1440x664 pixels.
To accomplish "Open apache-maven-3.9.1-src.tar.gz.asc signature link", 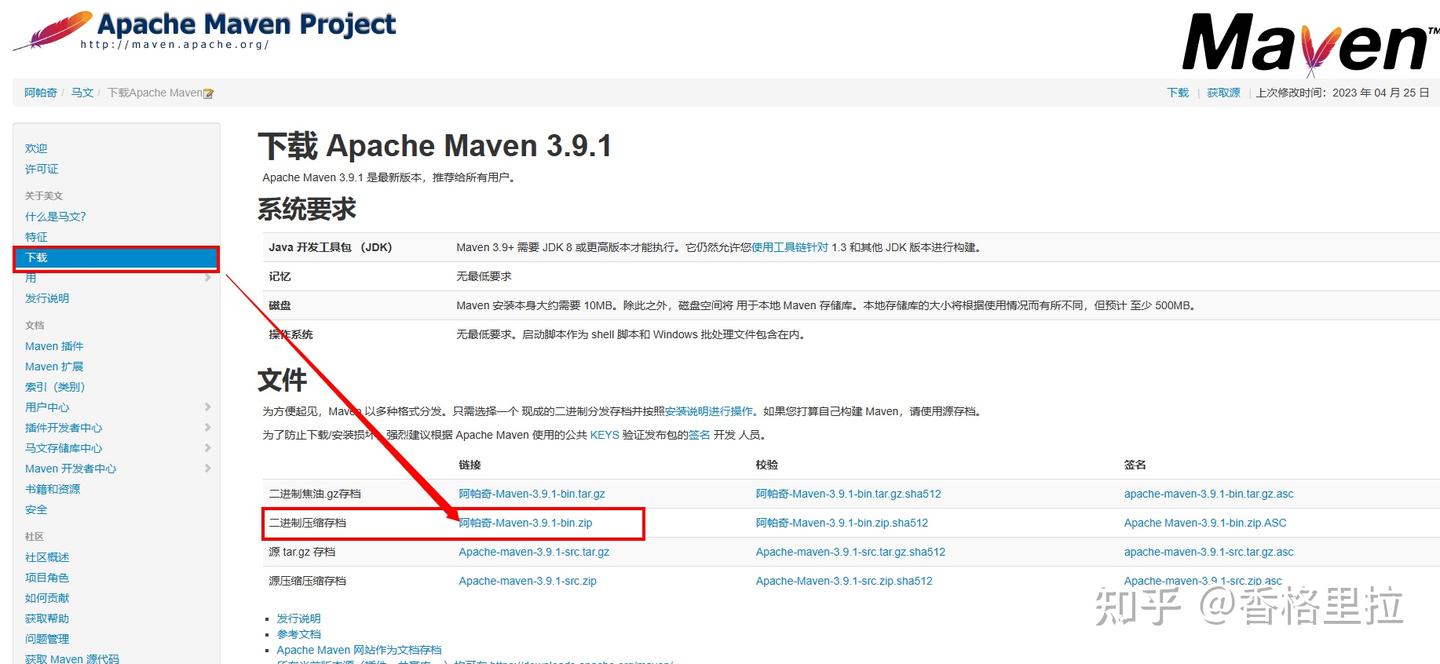I will tap(1209, 552).
